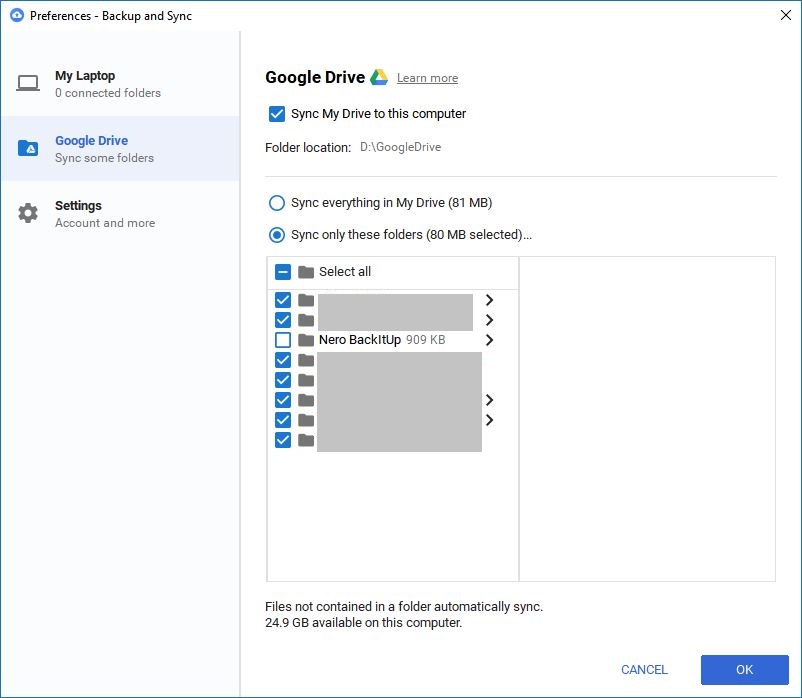Click the Nero BackItUp folder icon
Viewport: 802px width, 698px height.
pos(306,340)
